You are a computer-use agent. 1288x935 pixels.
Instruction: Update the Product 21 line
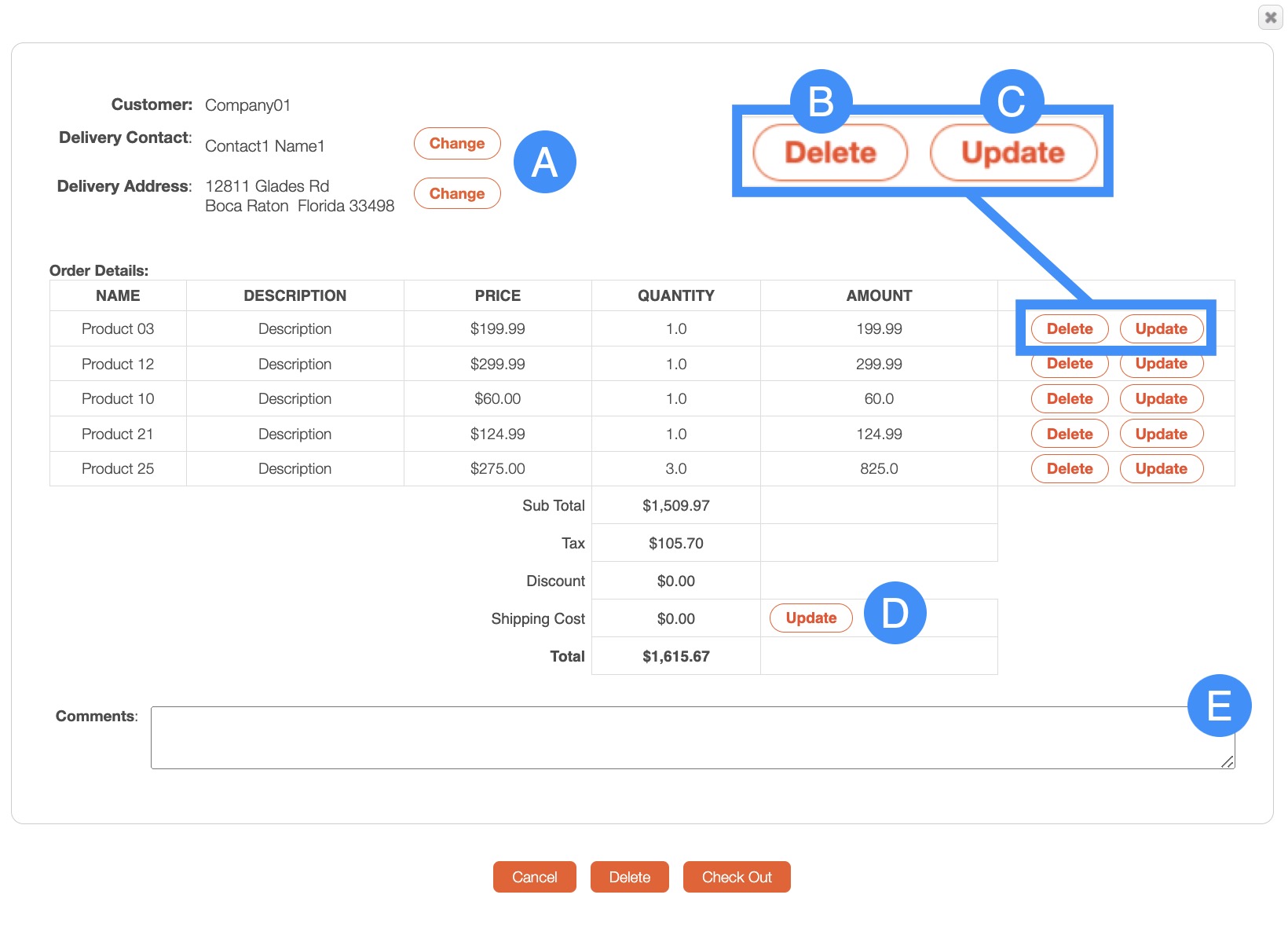[1161, 434]
